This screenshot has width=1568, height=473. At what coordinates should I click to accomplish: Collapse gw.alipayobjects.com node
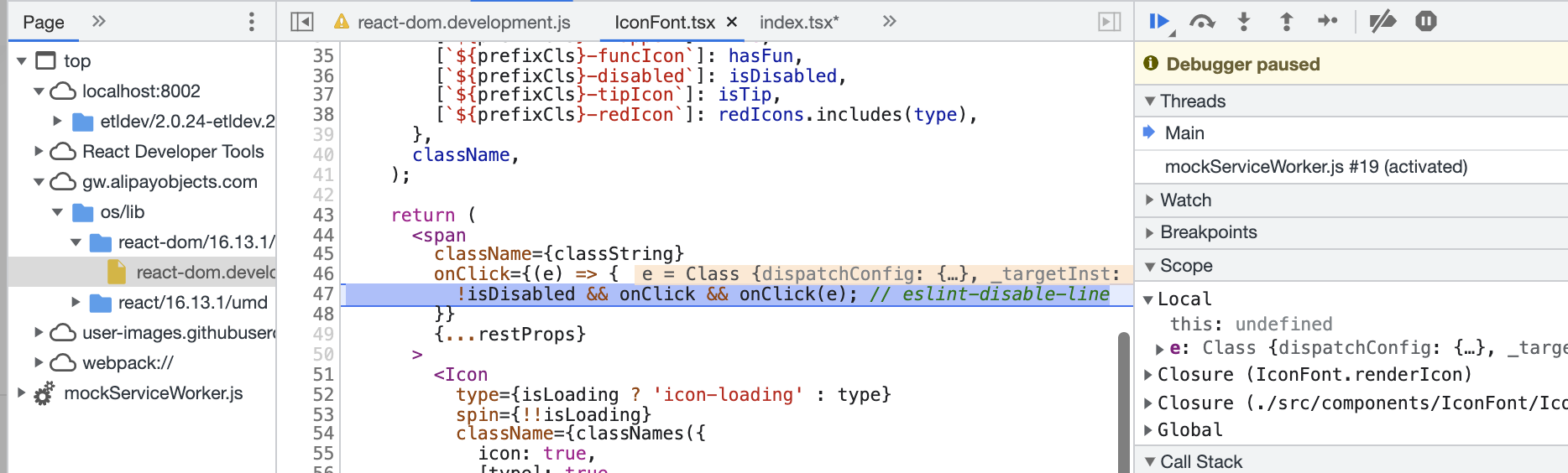point(39,182)
